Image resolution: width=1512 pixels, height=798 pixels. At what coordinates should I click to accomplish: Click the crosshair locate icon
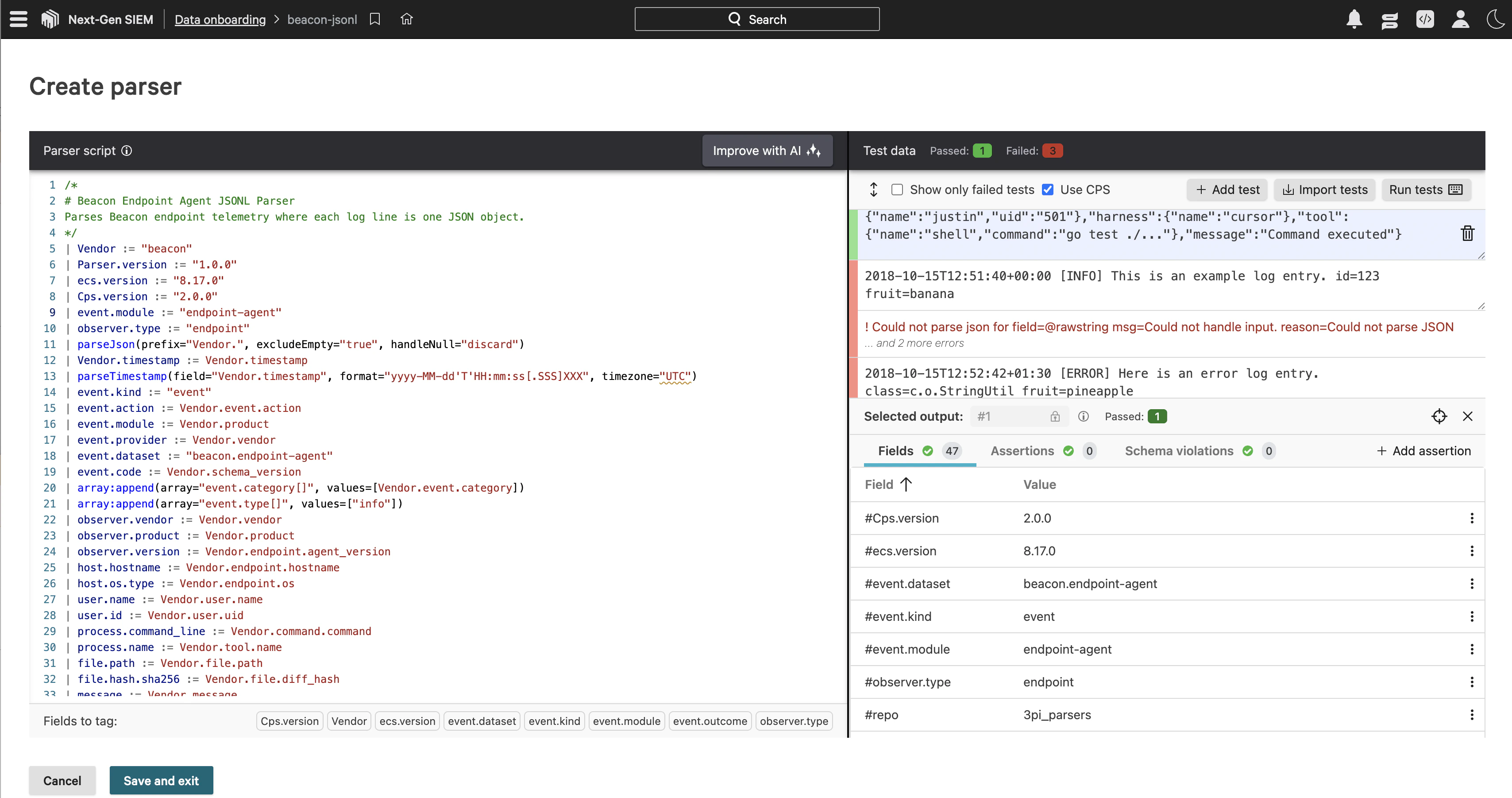tap(1439, 416)
